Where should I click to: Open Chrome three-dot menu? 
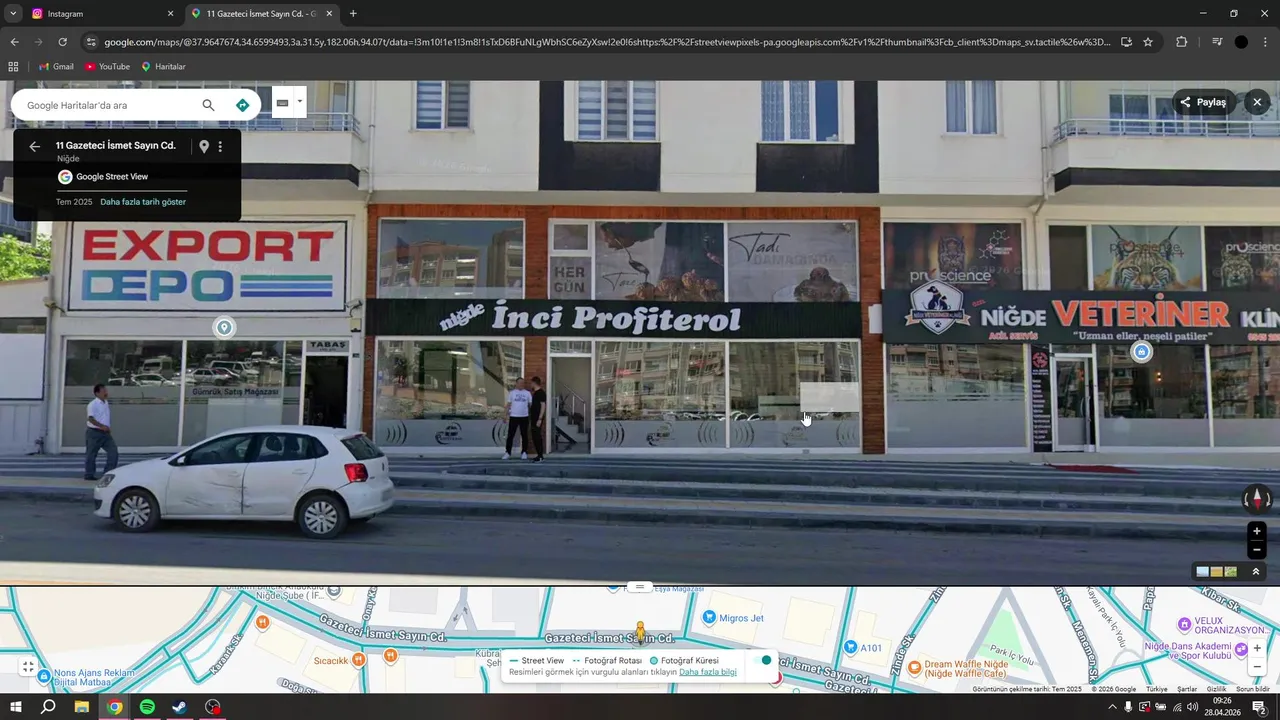1266,42
